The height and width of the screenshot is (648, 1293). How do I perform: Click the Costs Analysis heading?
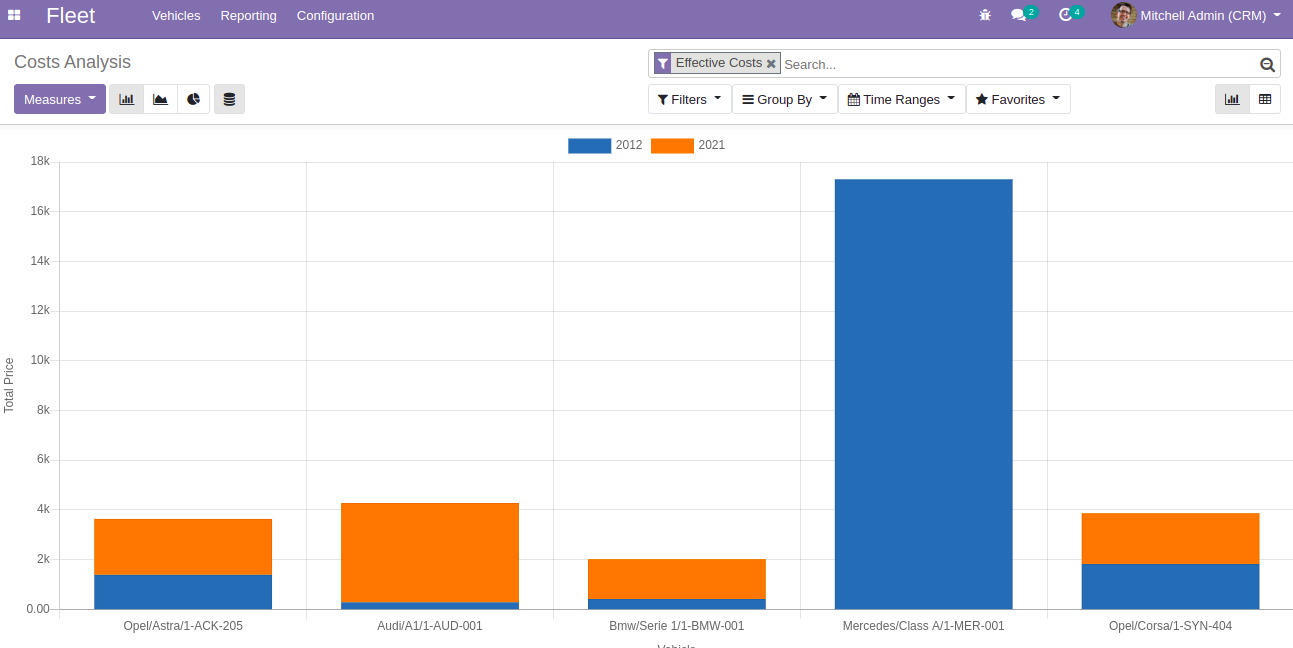[x=72, y=62]
